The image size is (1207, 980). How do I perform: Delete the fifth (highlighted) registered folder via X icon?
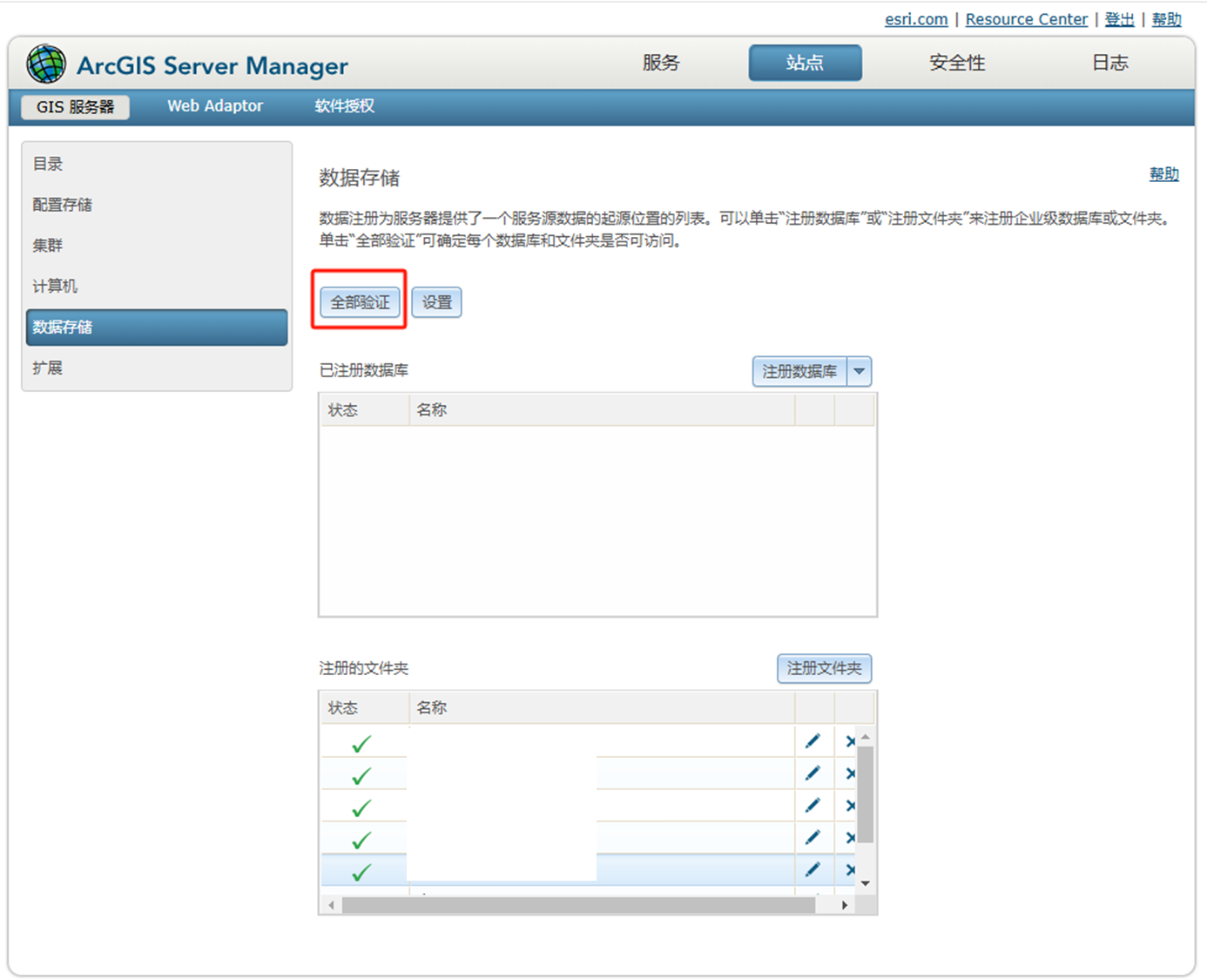tap(851, 869)
